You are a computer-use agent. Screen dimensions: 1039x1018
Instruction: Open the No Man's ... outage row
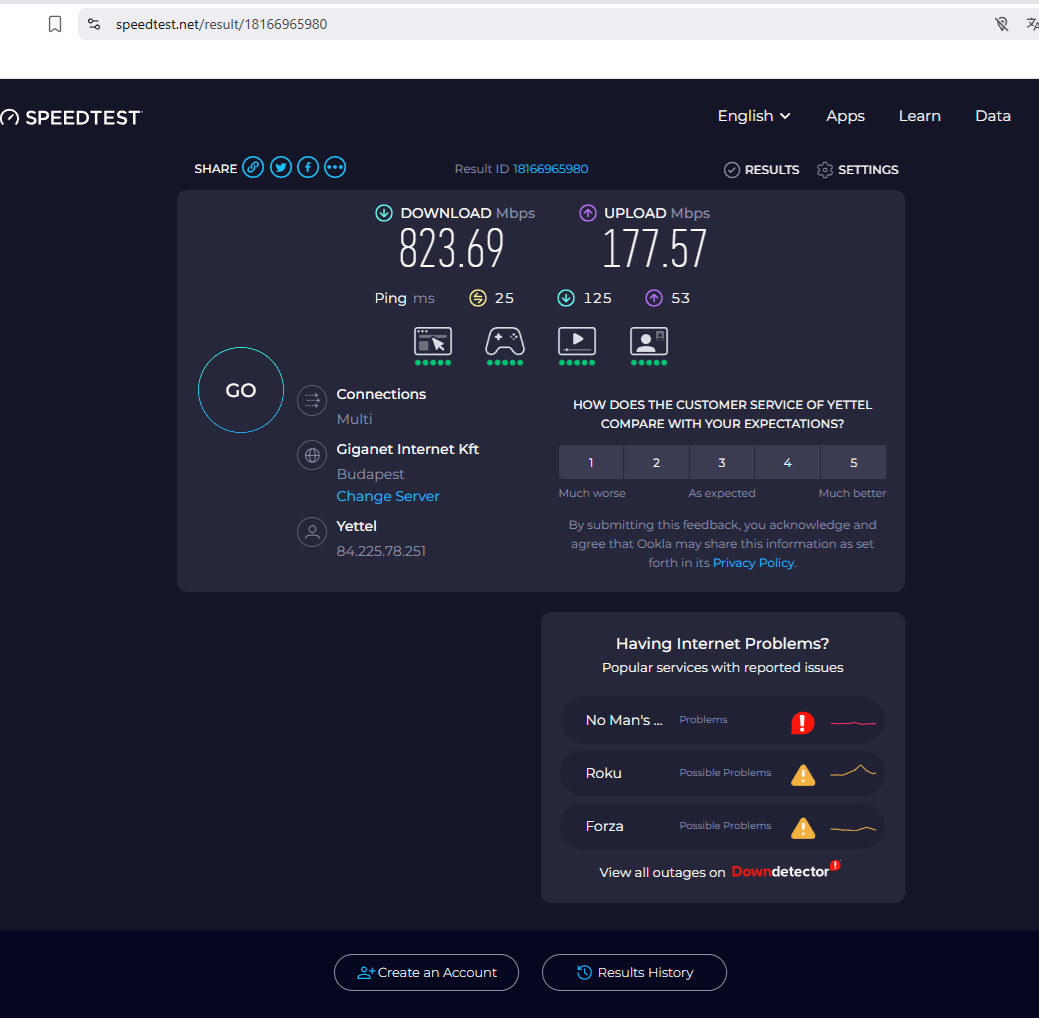pos(722,720)
